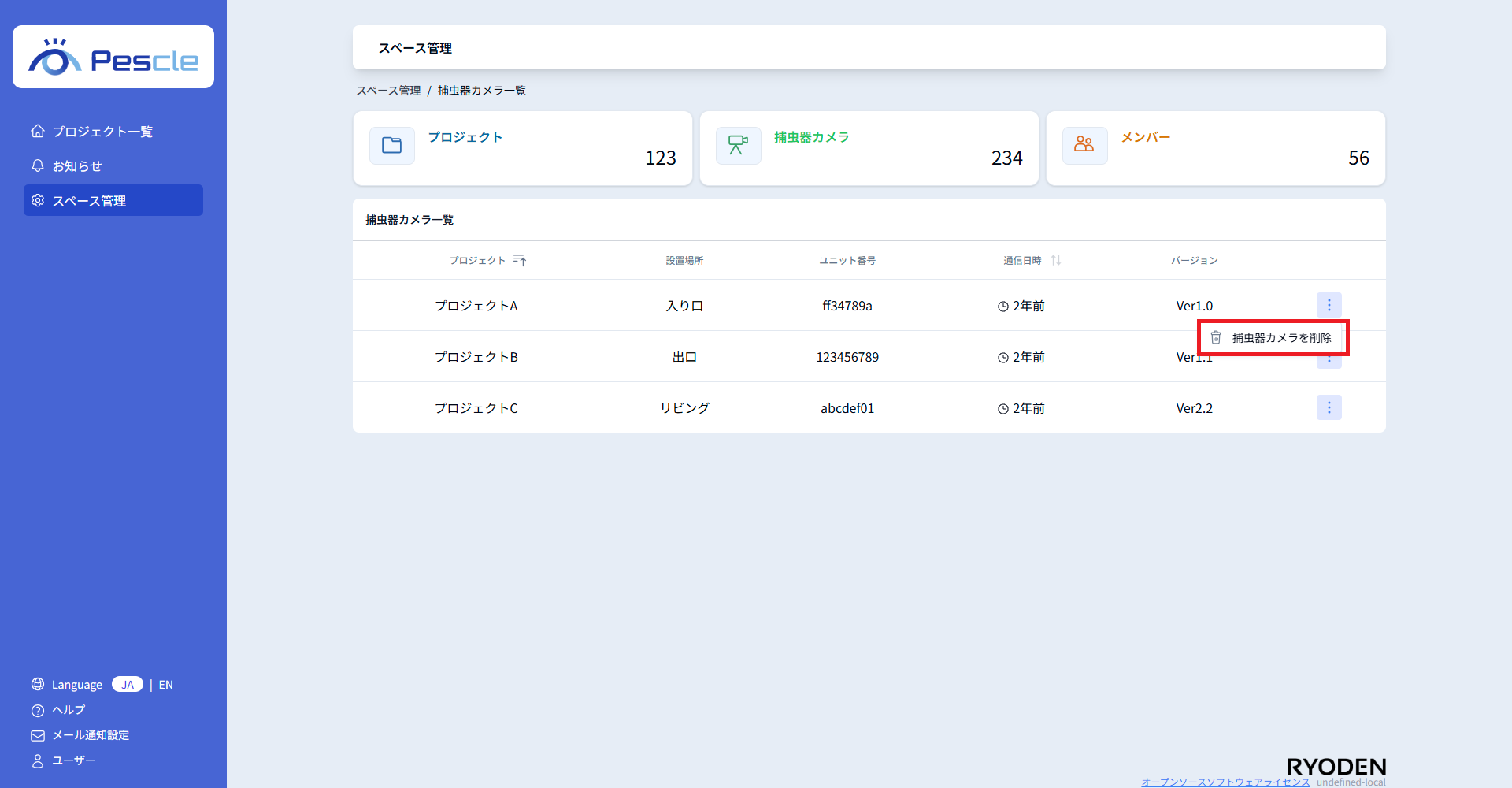
Task: Open ヘルプ from the sidebar
Action: [69, 710]
